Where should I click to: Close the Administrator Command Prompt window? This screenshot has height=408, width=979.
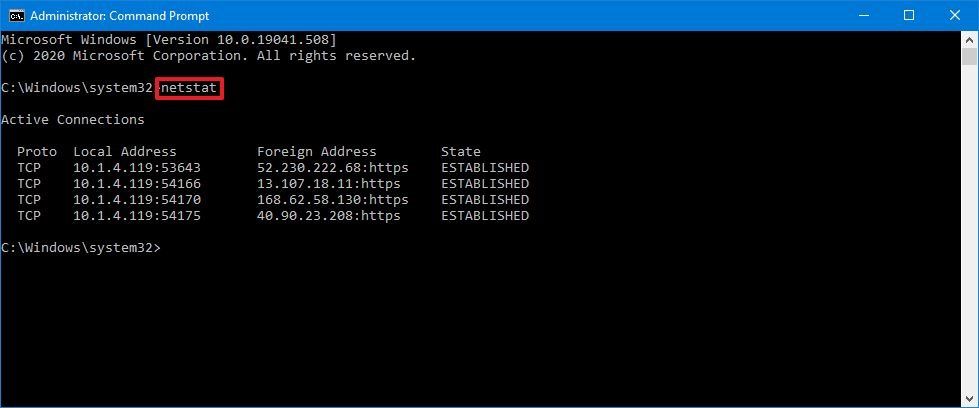(954, 15)
